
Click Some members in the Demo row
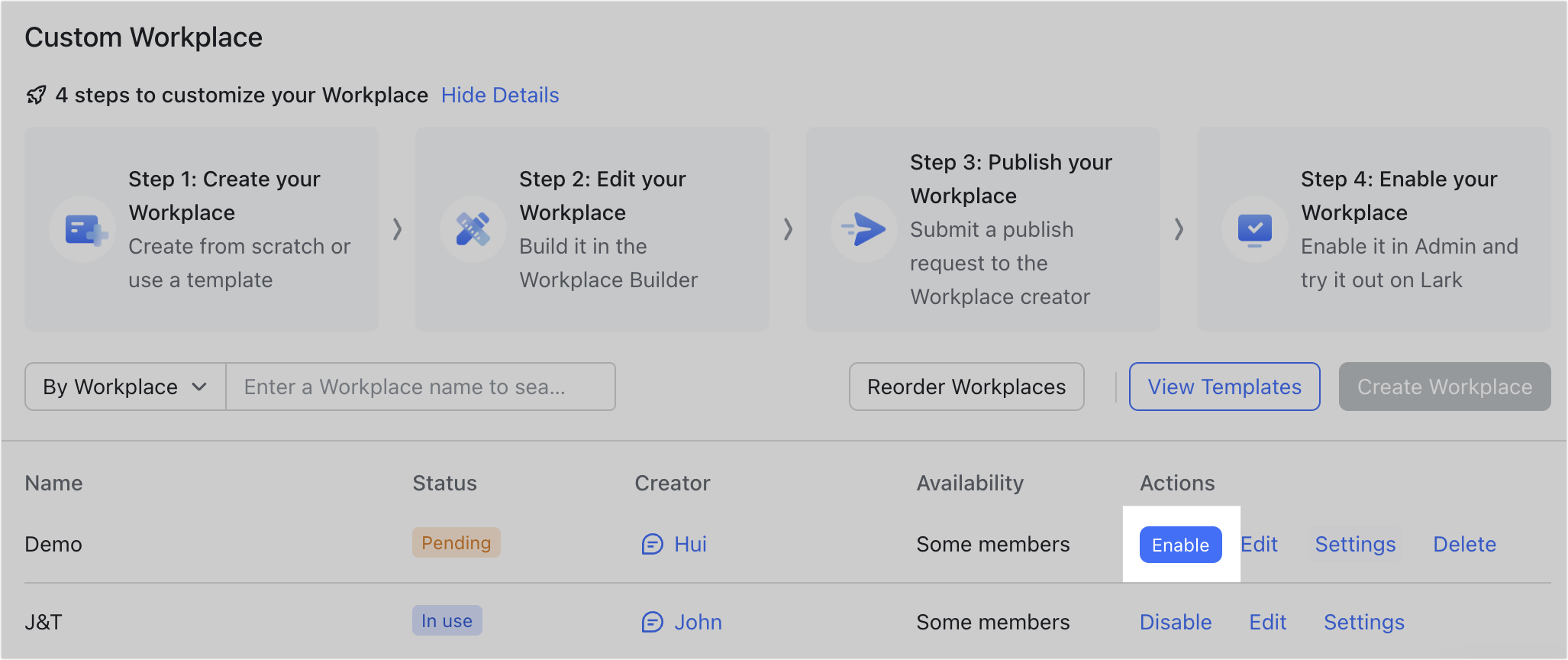click(992, 544)
